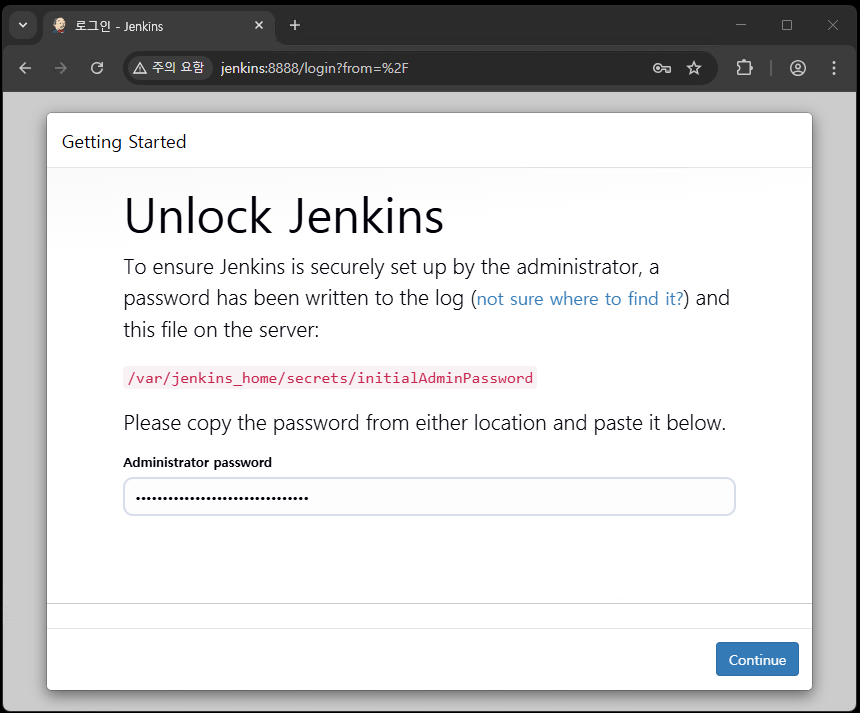The image size is (860, 713).
Task: Open a new browser tab
Action: tap(295, 25)
